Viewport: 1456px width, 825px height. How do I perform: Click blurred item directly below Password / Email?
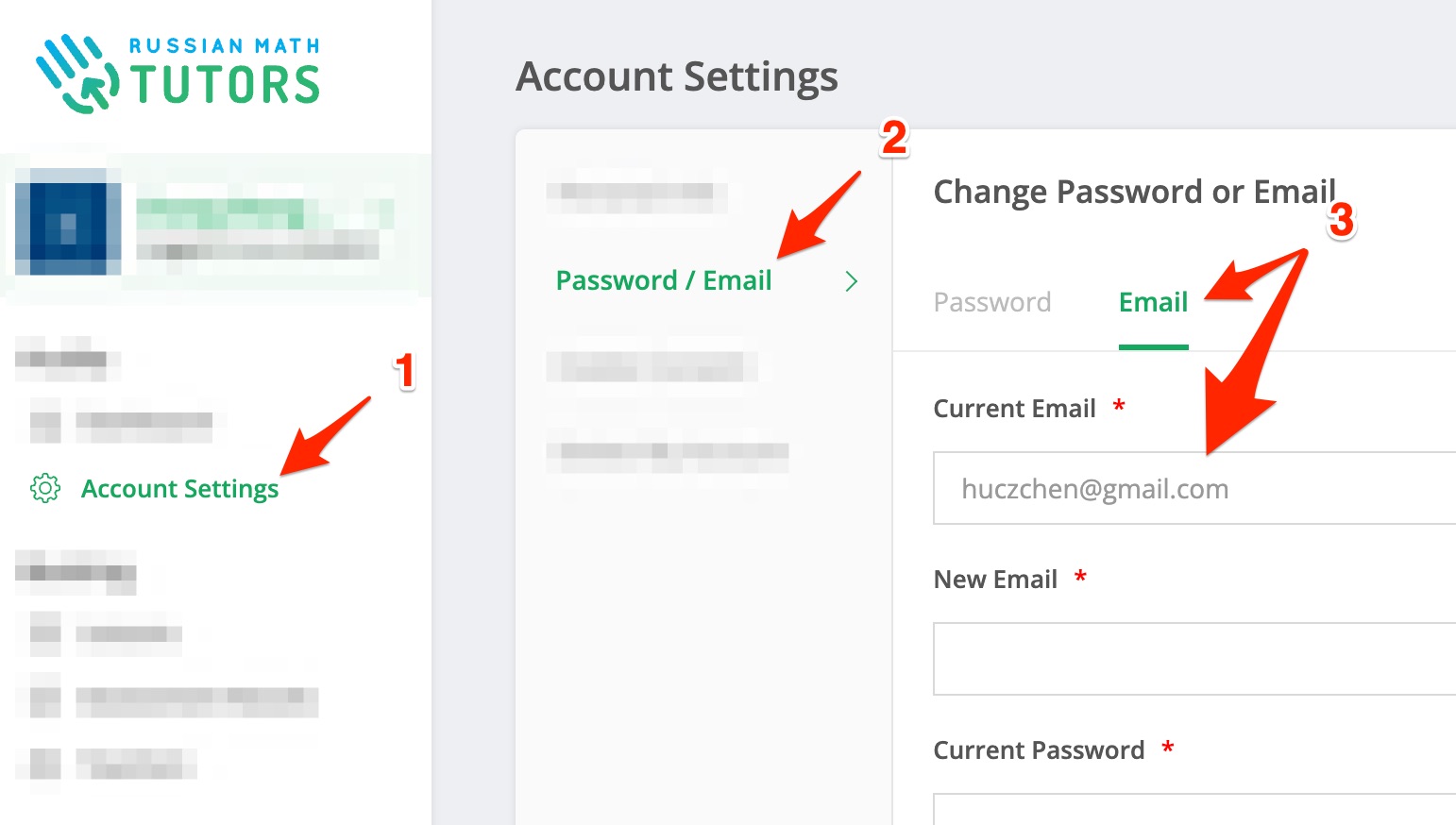pyautogui.click(x=652, y=366)
